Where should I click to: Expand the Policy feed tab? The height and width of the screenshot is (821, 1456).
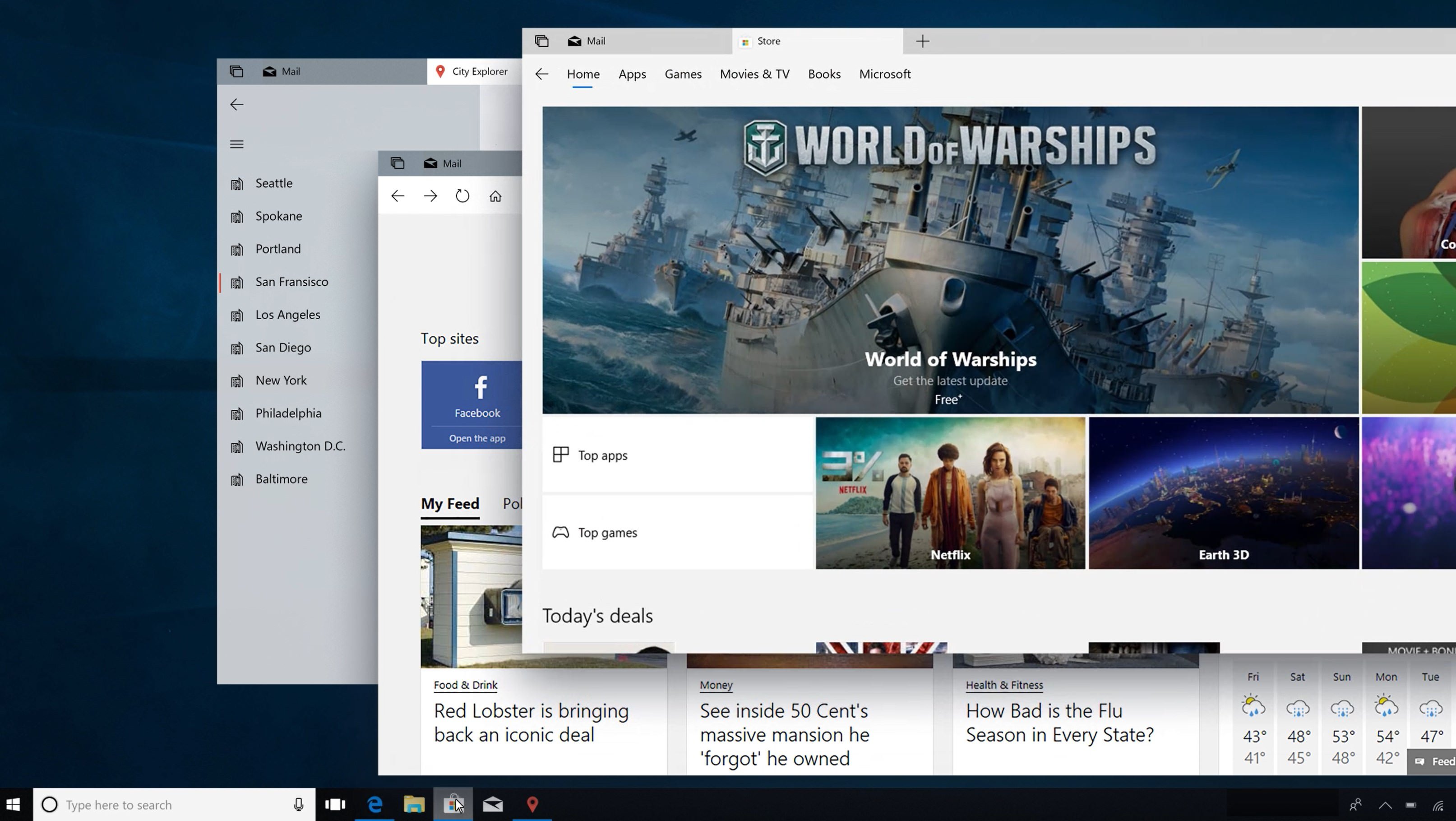tap(512, 502)
